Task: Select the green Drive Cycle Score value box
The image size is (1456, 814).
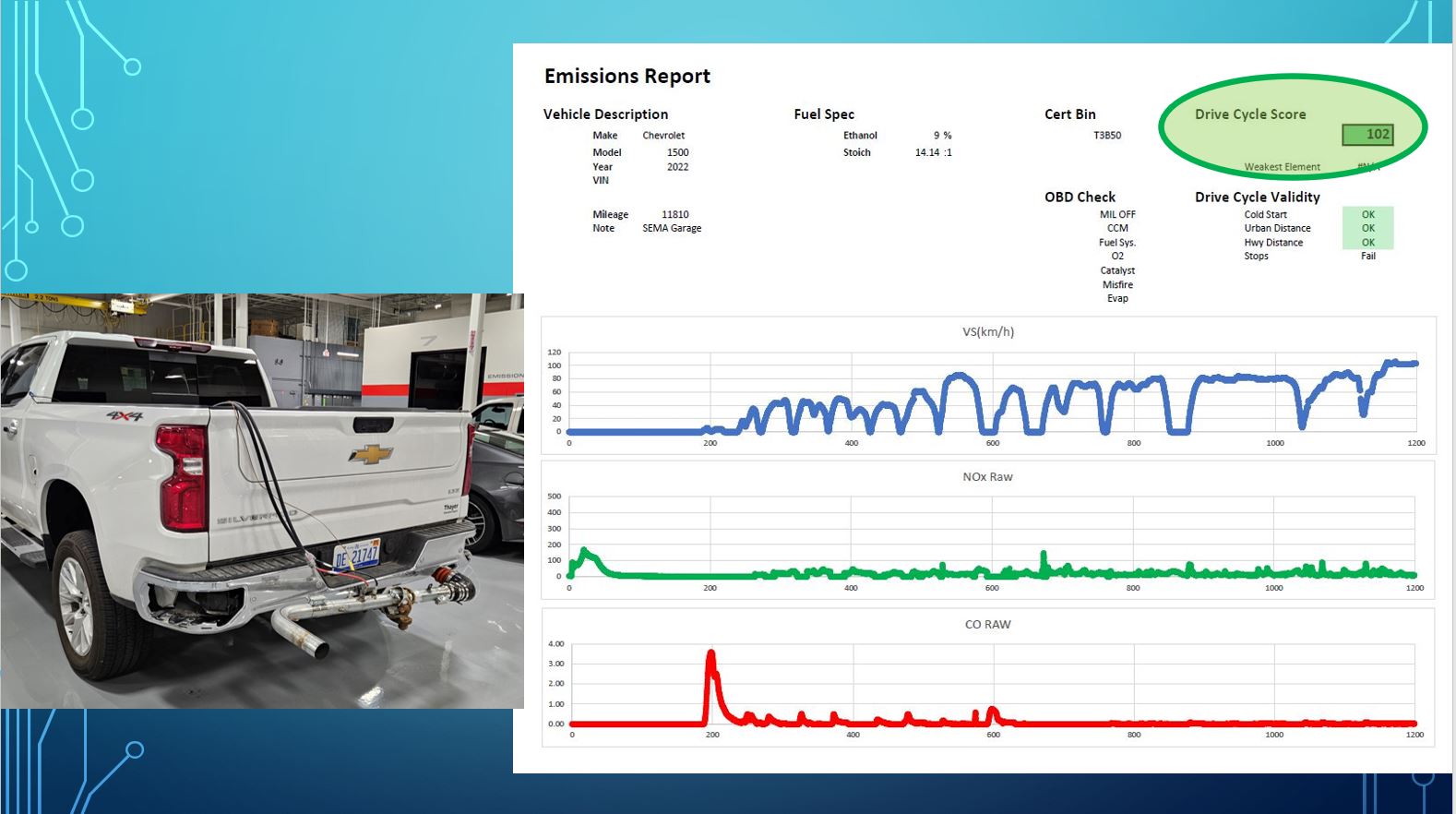Action: (1367, 135)
